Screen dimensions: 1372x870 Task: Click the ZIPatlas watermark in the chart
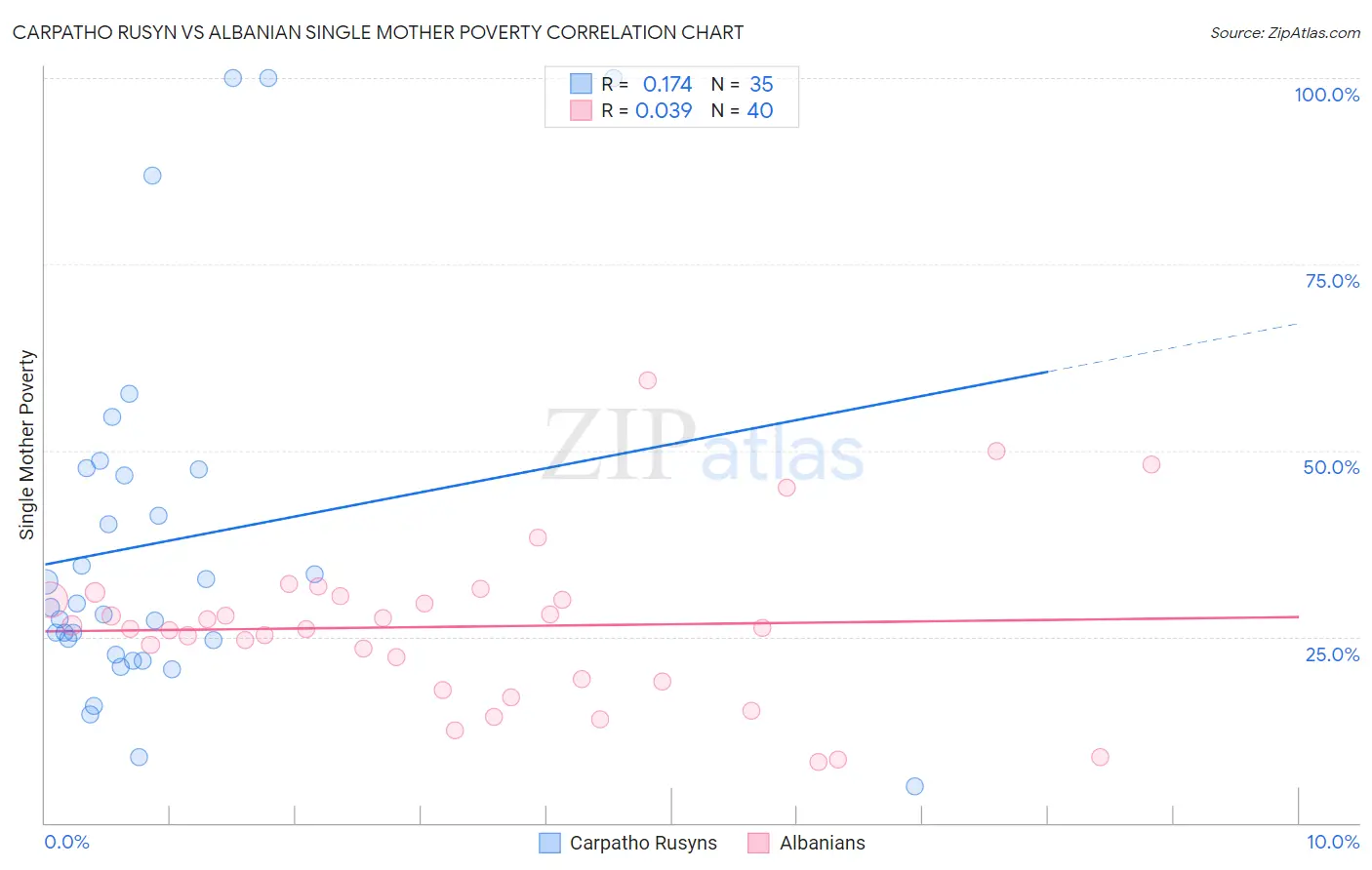tap(704, 447)
